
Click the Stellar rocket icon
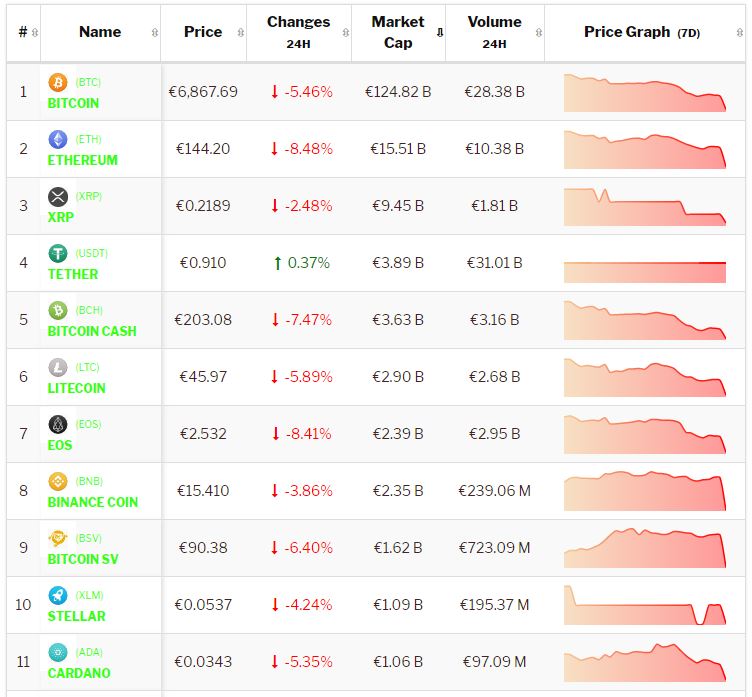pos(58,595)
